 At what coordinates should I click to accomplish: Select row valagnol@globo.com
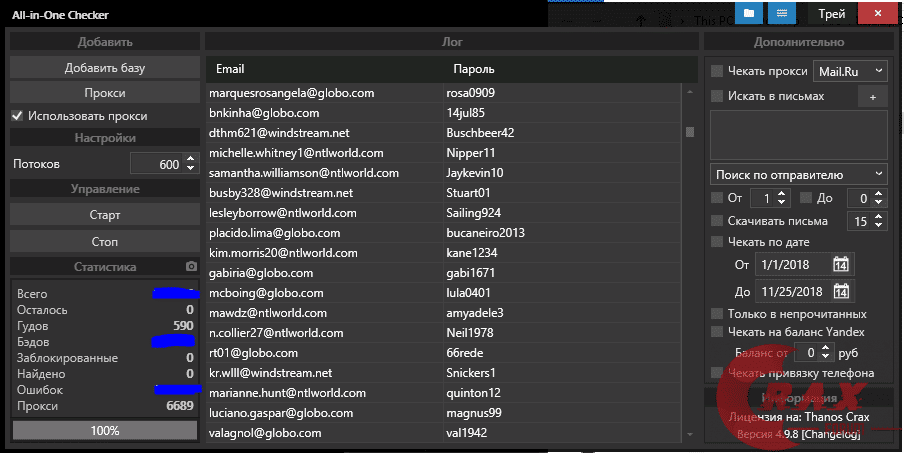tap(443, 433)
